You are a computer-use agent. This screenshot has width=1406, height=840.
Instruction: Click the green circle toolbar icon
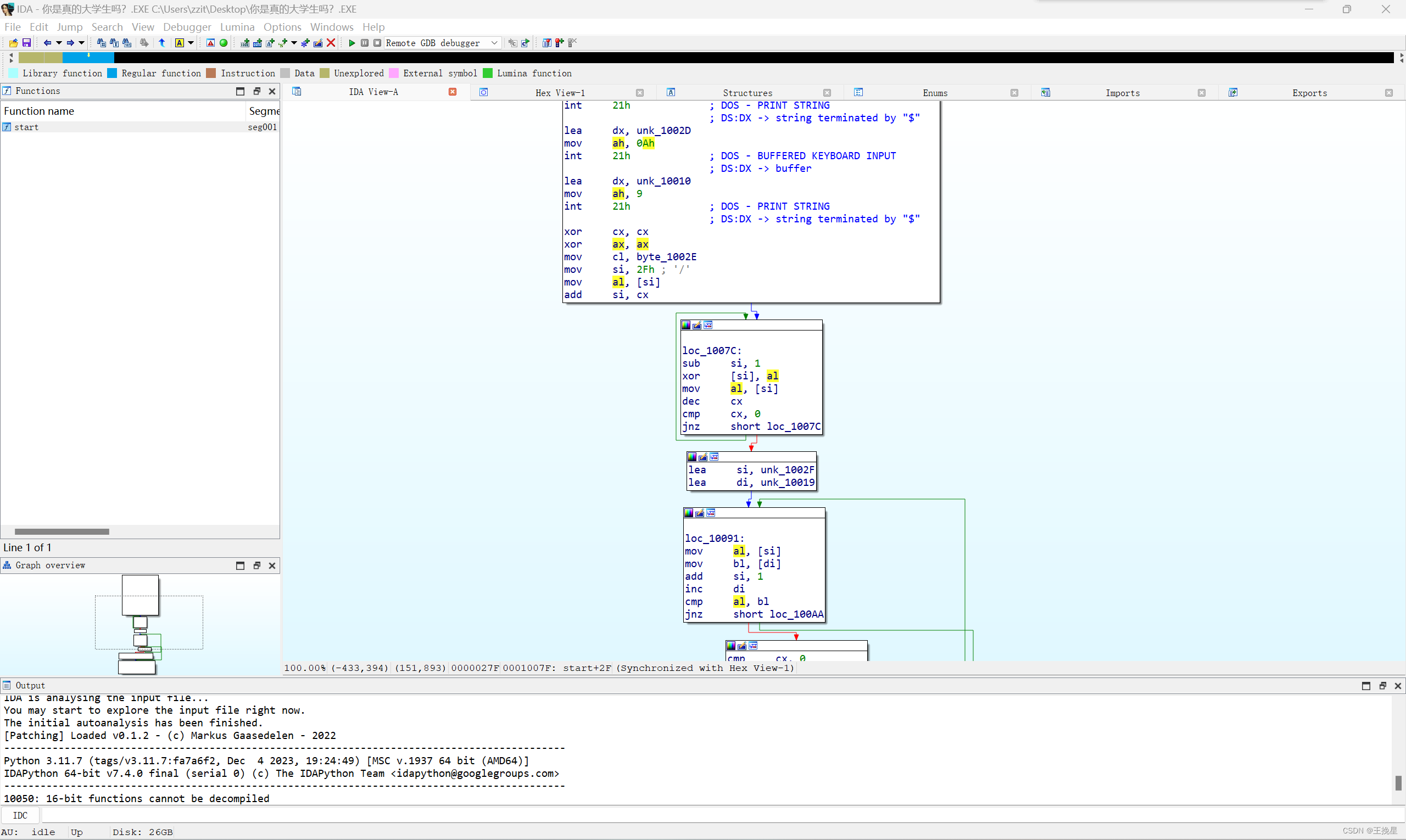click(224, 43)
